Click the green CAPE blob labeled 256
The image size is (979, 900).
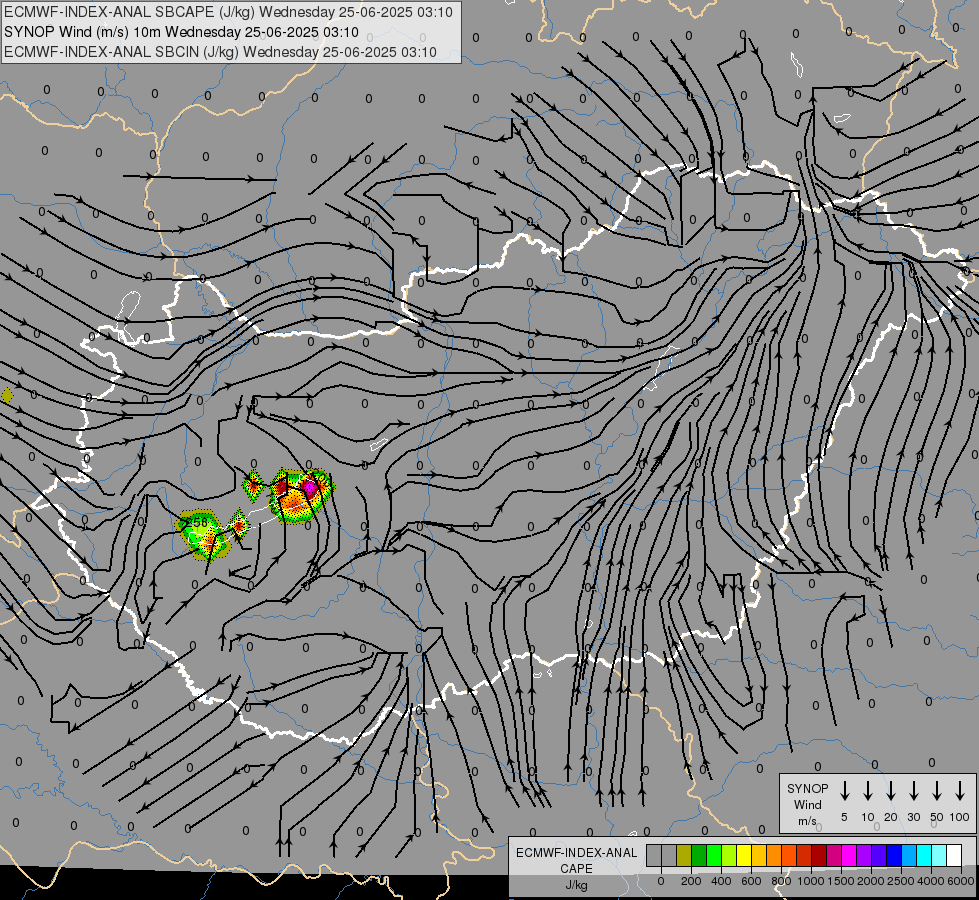pos(204,535)
